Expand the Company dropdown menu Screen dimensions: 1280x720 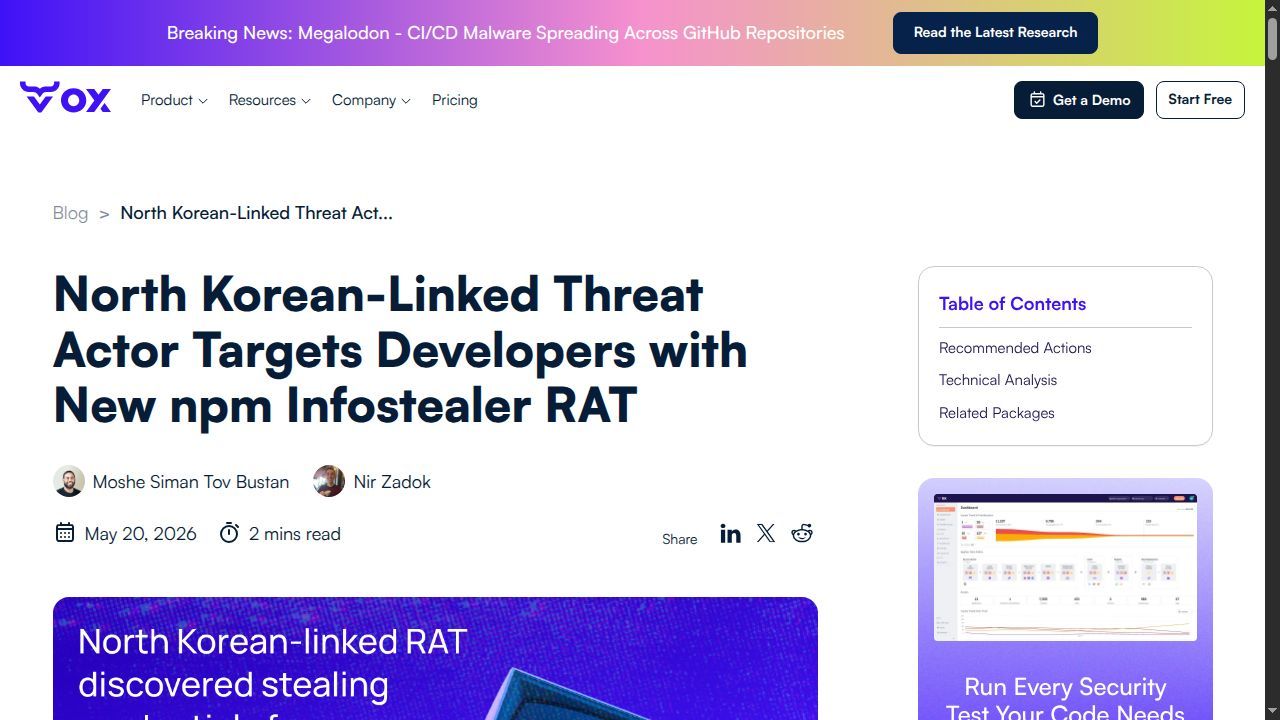point(371,100)
